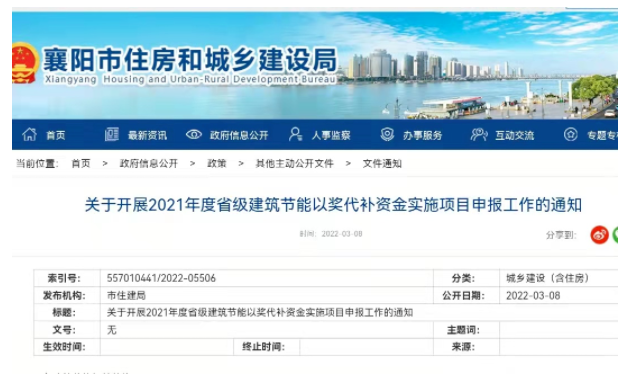The height and width of the screenshot is (392, 628).
Task: Click the 专题专栏 badge icon
Action: pyautogui.click(x=571, y=135)
